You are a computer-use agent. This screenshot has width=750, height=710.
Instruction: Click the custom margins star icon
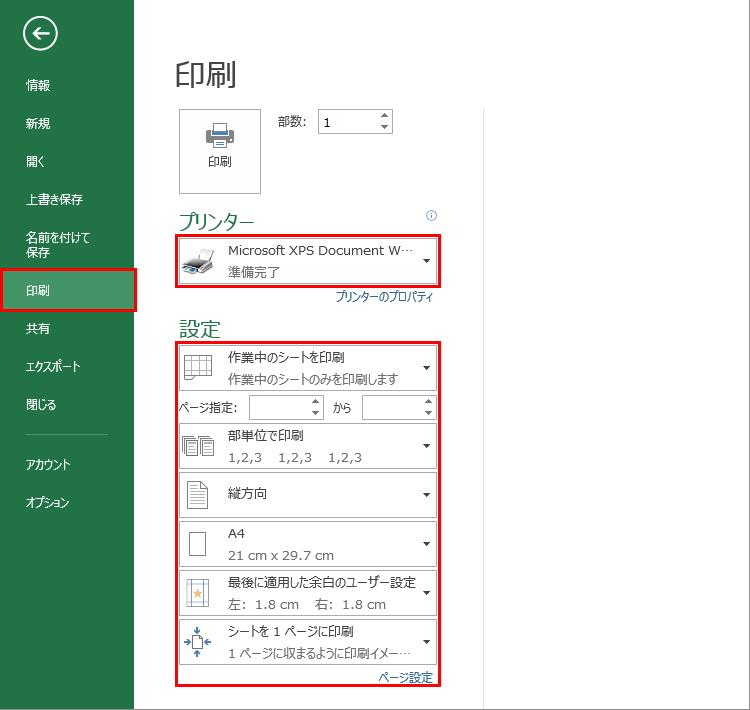coord(197,593)
